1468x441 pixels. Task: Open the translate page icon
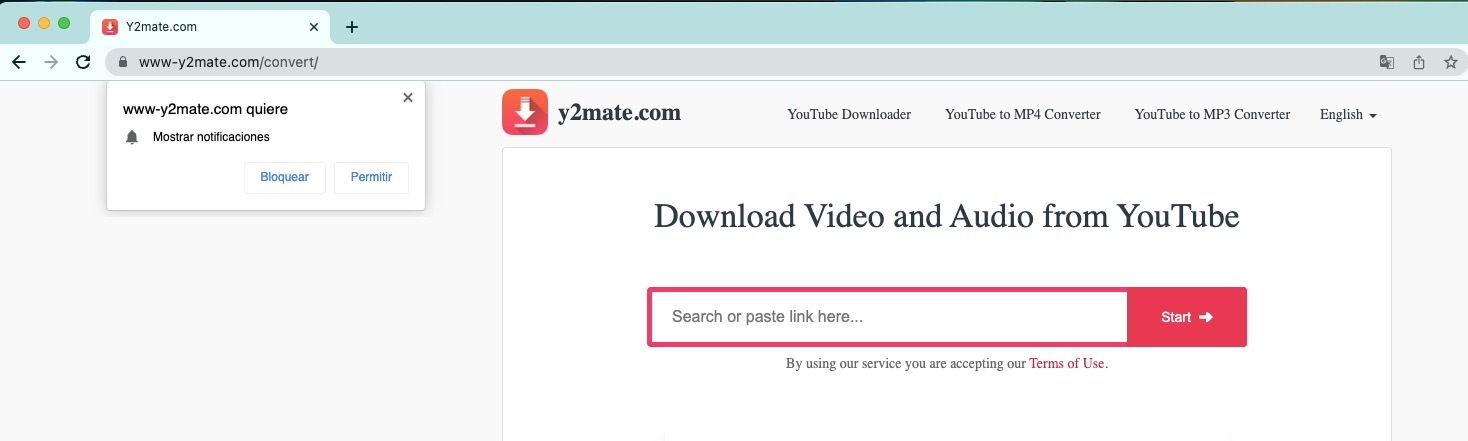[1386, 62]
